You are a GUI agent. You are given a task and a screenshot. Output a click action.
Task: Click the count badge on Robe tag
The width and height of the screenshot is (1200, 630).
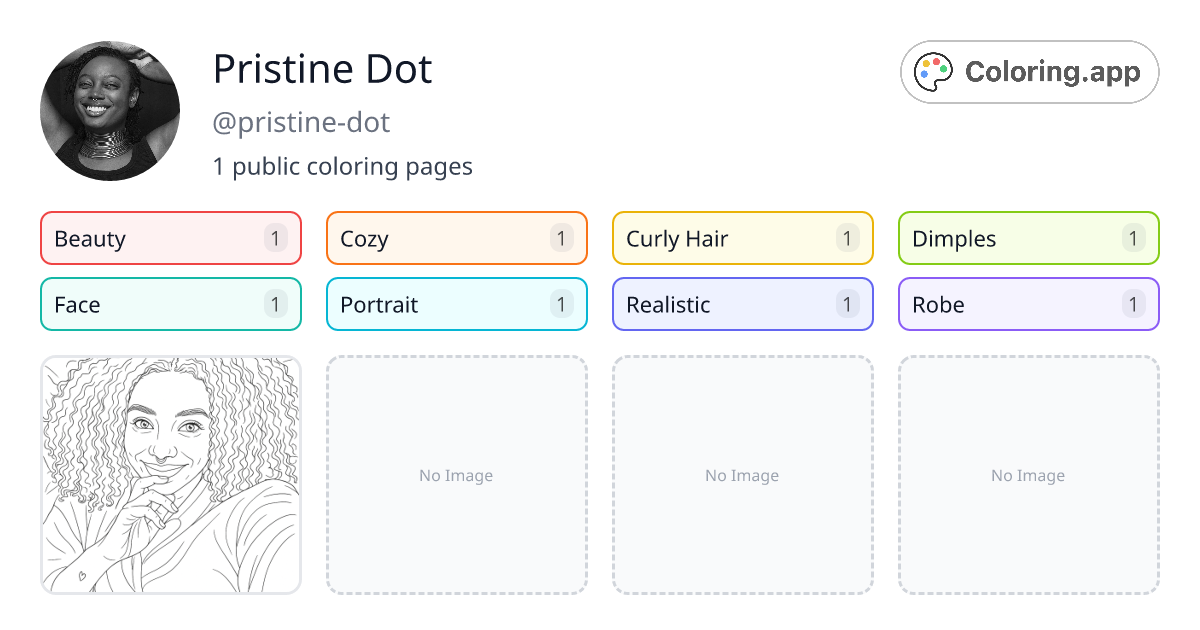click(x=1133, y=304)
